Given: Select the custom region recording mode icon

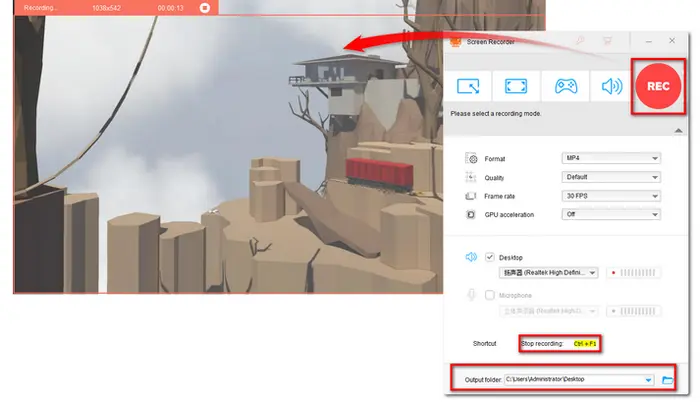Looking at the screenshot, I should point(468,86).
